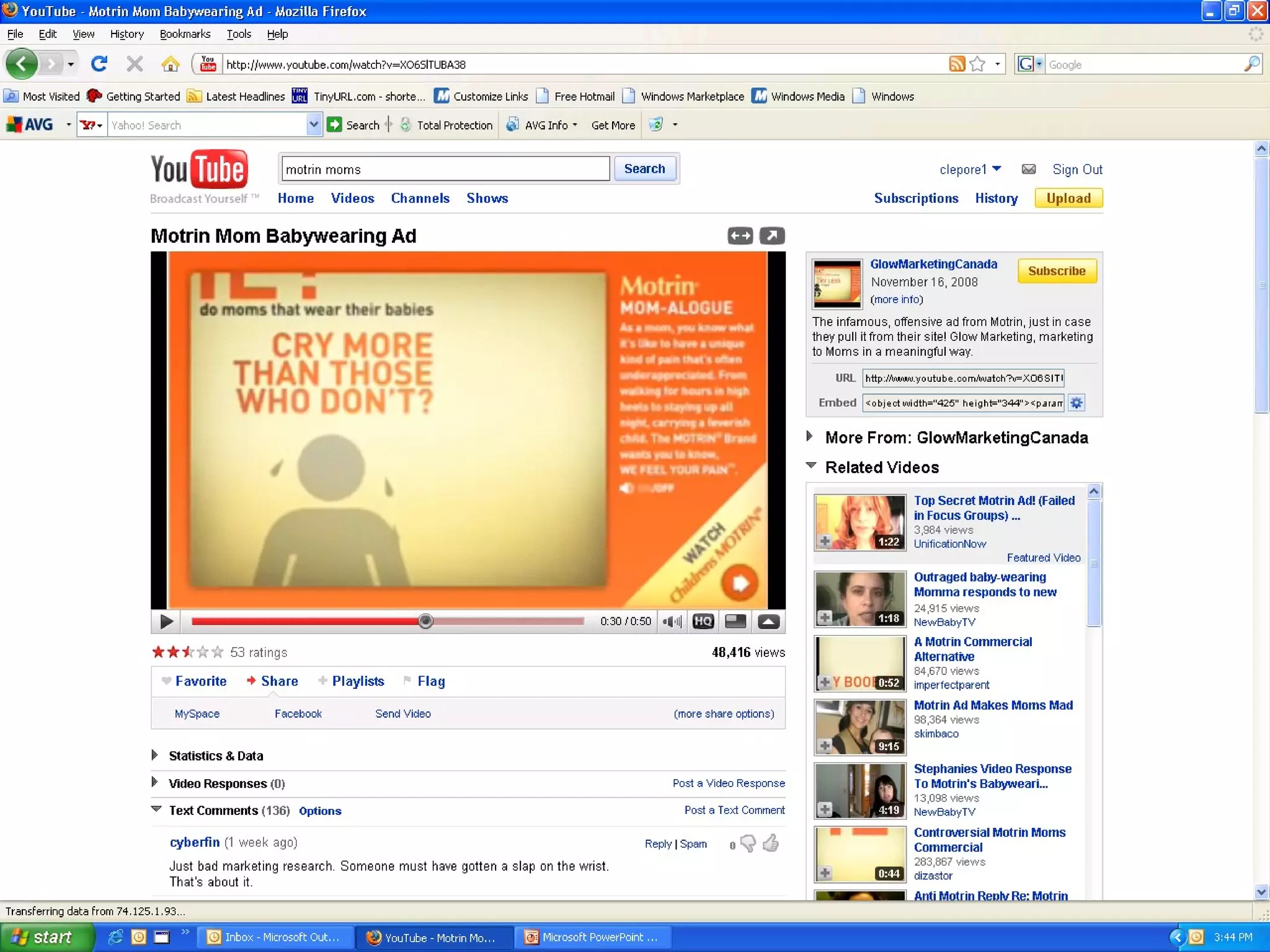Reload page with Firefox refresh icon
Viewport: 1270px width, 952px height.
click(x=99, y=64)
